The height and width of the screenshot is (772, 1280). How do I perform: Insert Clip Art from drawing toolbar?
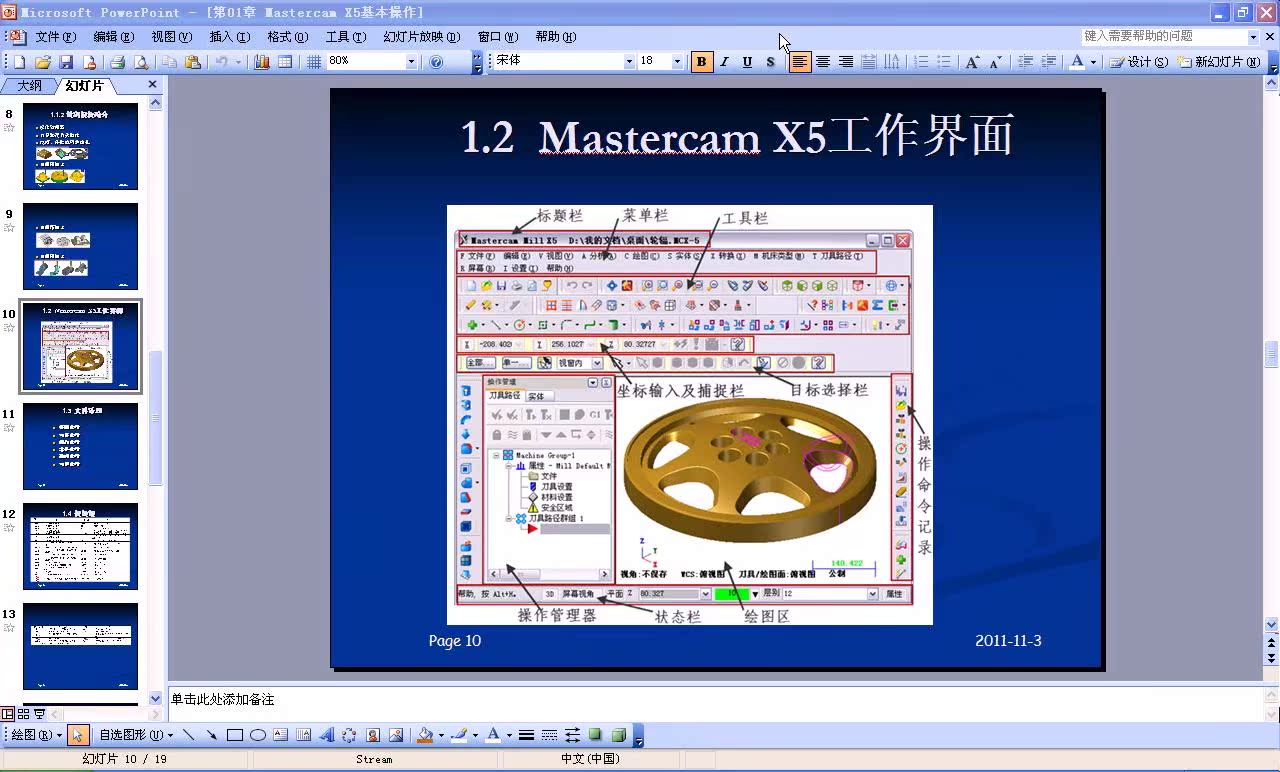[373, 735]
